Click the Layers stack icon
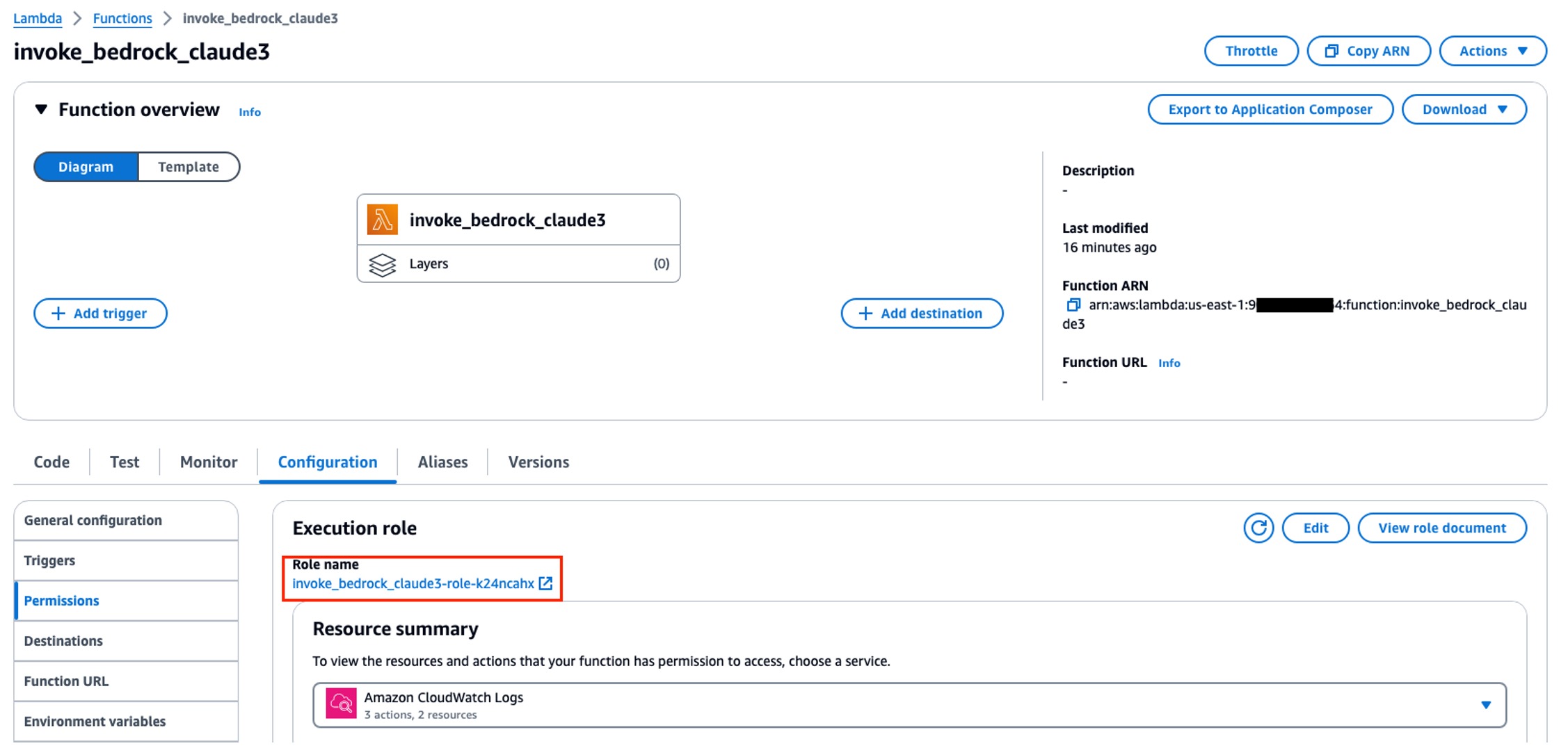The image size is (1568, 755). (x=382, y=264)
